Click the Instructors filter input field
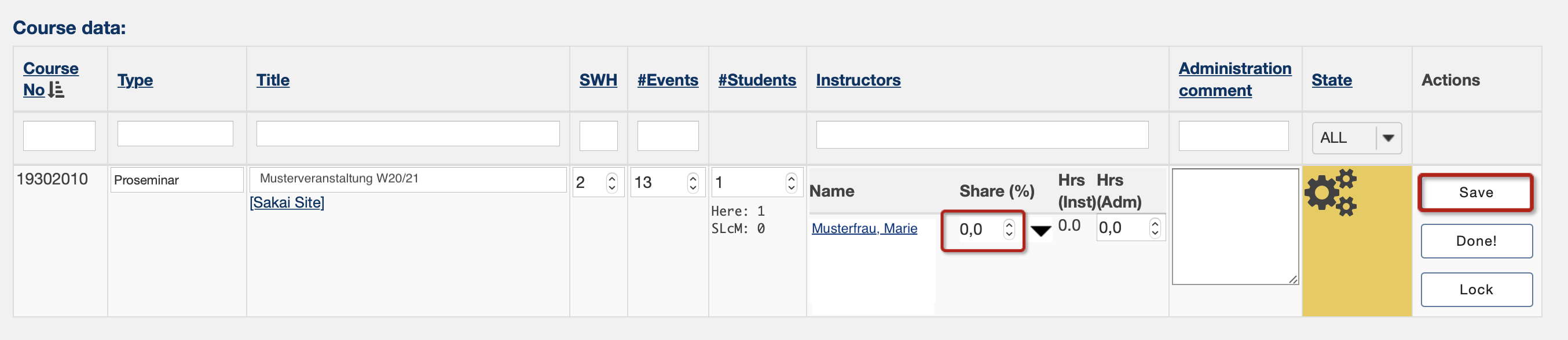Viewport: 1568px width, 340px height. 982,135
